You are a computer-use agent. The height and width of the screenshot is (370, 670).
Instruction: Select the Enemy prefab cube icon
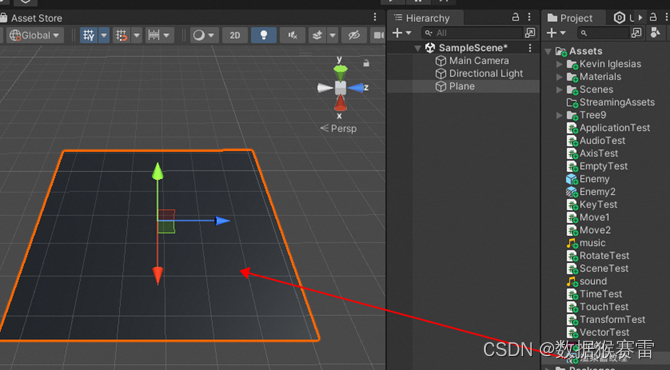(x=572, y=179)
